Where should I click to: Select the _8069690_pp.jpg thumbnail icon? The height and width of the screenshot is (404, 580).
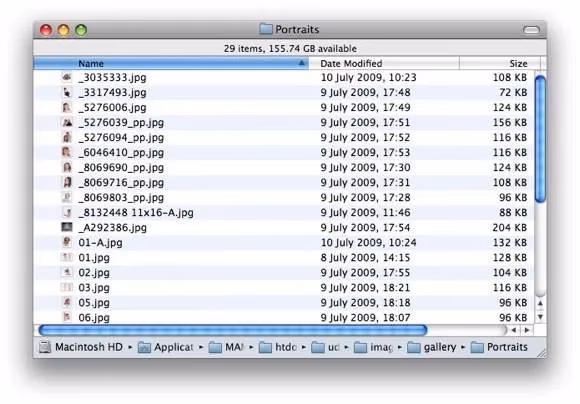(67, 167)
